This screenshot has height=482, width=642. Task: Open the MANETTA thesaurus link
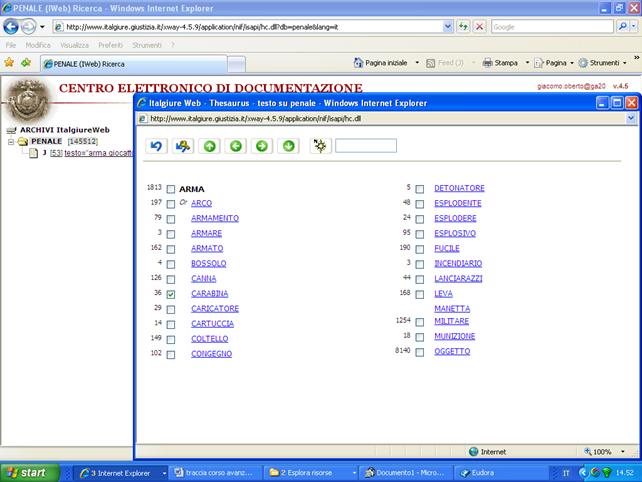click(x=452, y=309)
